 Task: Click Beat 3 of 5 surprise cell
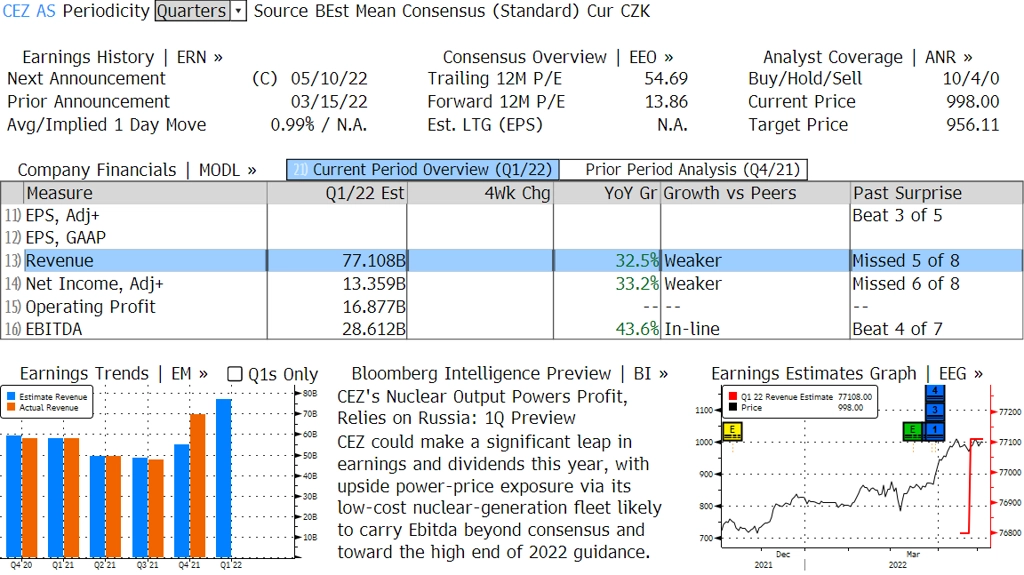(x=897, y=216)
